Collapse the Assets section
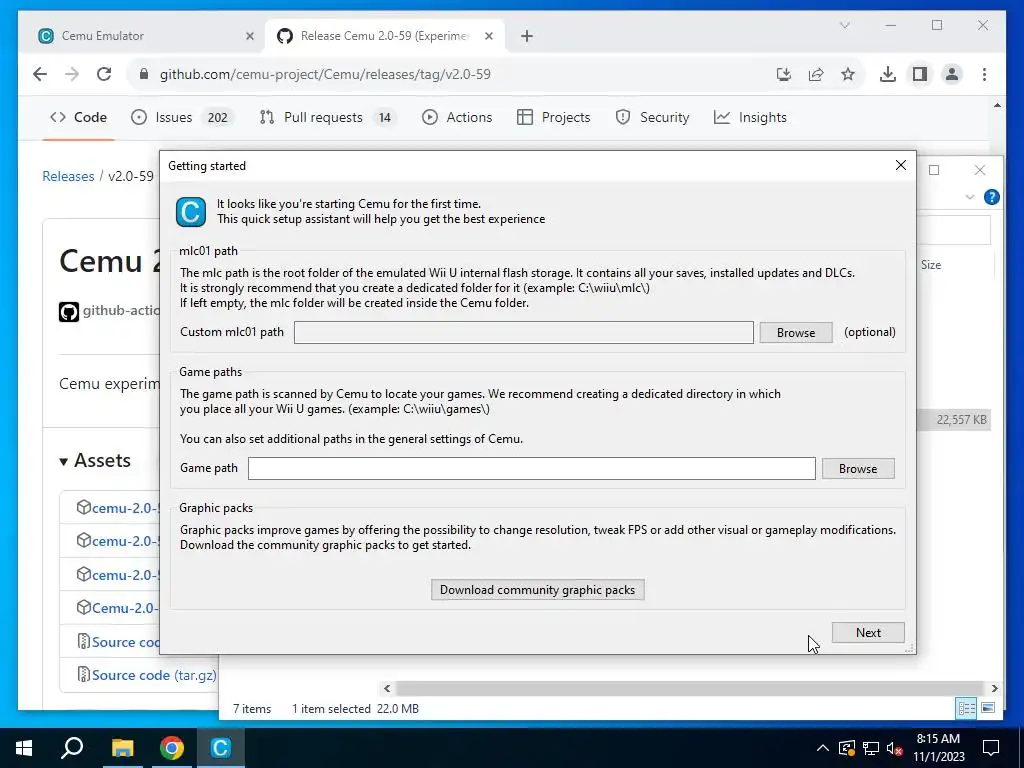The height and width of the screenshot is (768, 1024). click(95, 460)
